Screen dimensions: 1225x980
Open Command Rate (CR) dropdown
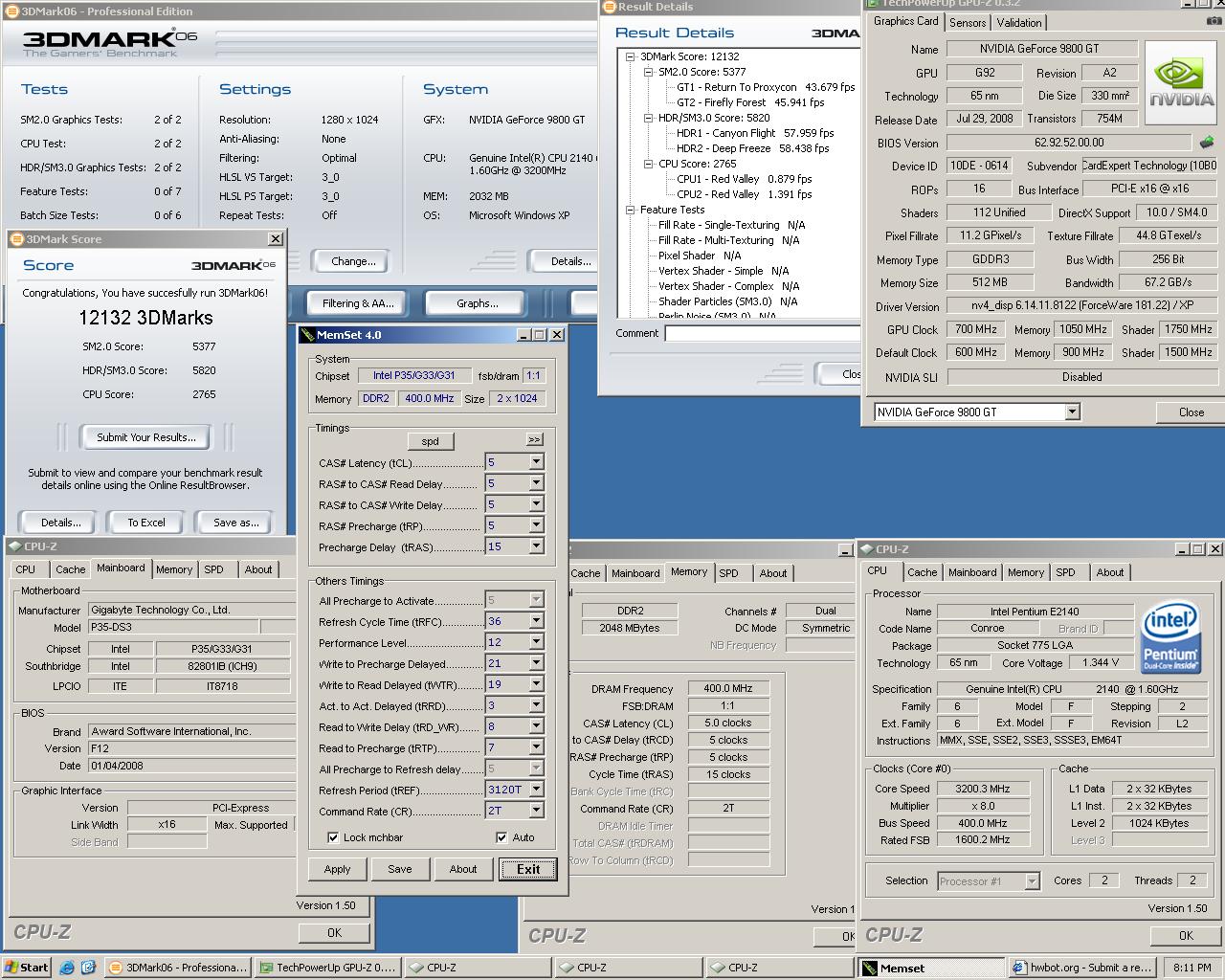(536, 811)
